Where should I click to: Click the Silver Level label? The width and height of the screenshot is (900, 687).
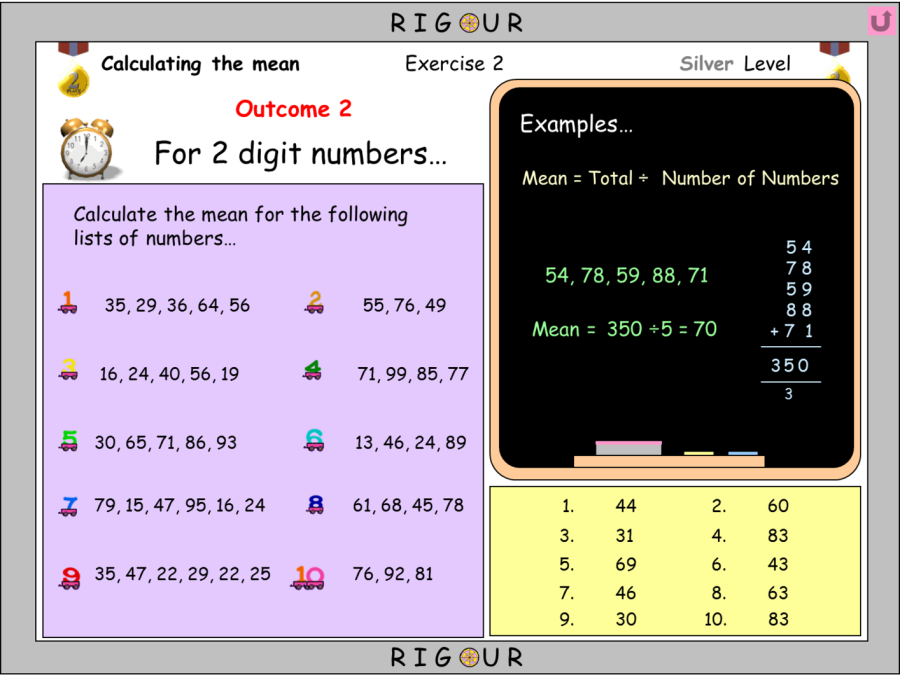click(735, 64)
